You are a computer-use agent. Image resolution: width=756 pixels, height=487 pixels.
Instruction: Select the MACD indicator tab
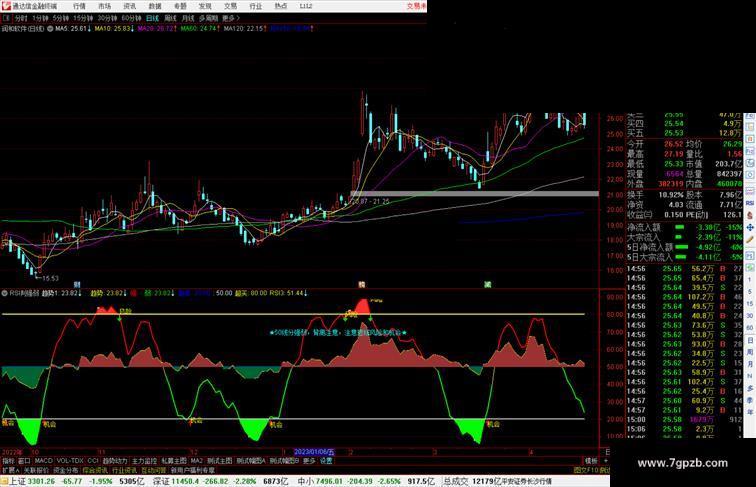point(43,460)
